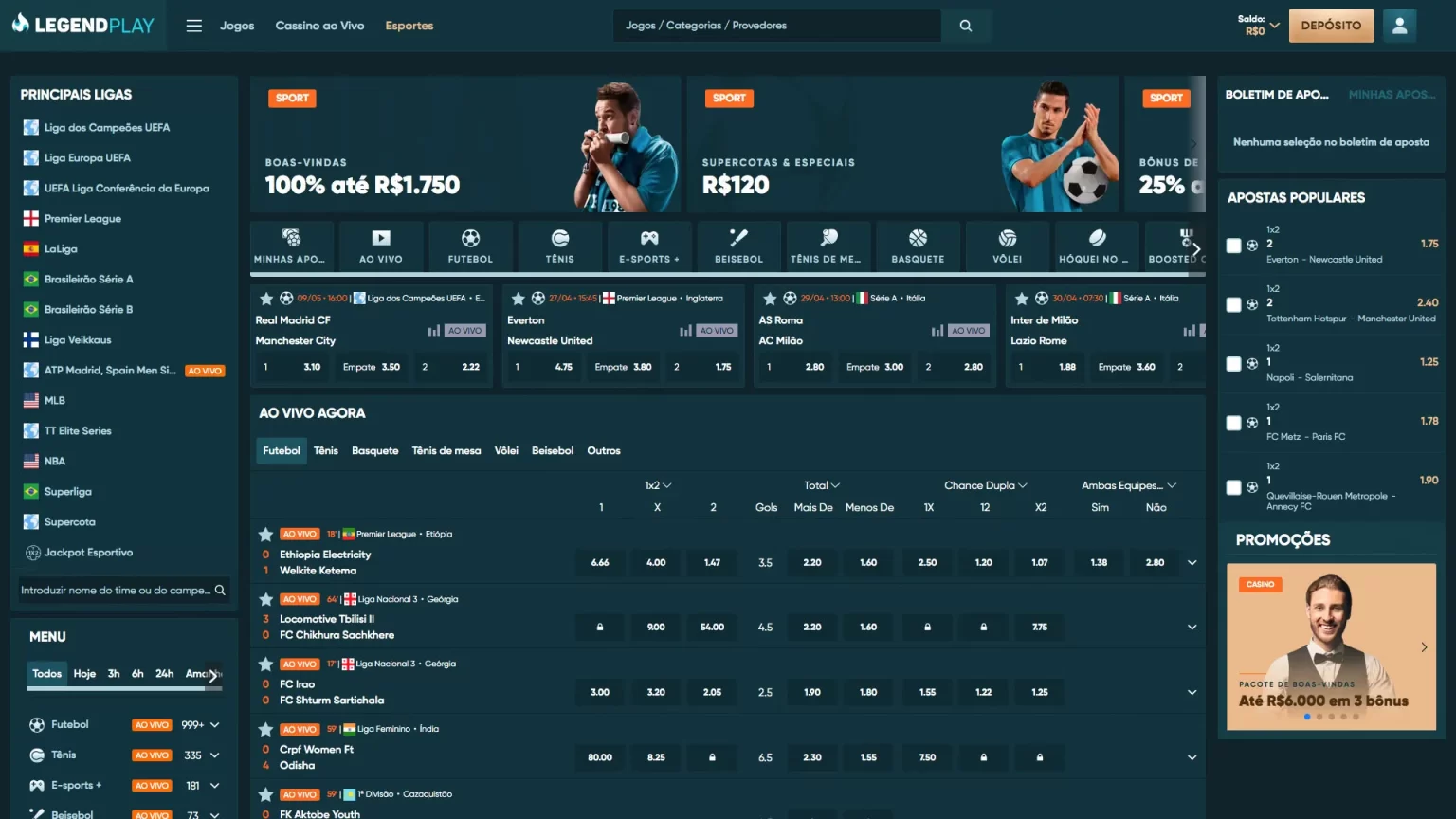The width and height of the screenshot is (1456, 819).
Task: Select the E-Sports + category icon
Action: point(649,246)
